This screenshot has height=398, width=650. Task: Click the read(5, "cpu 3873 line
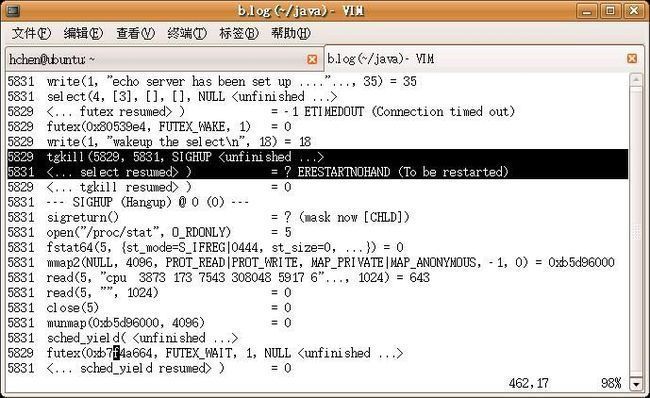tap(218, 277)
